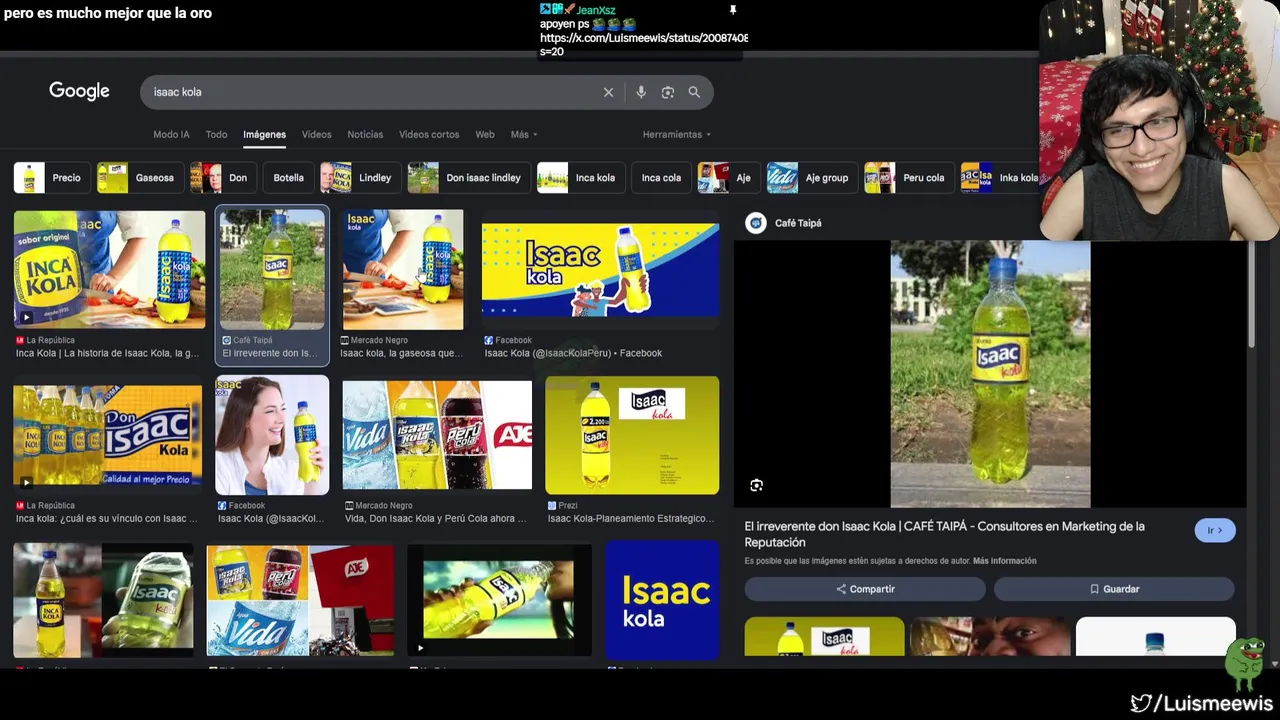
Task: Start voice search with the microphone icon
Action: (x=641, y=92)
